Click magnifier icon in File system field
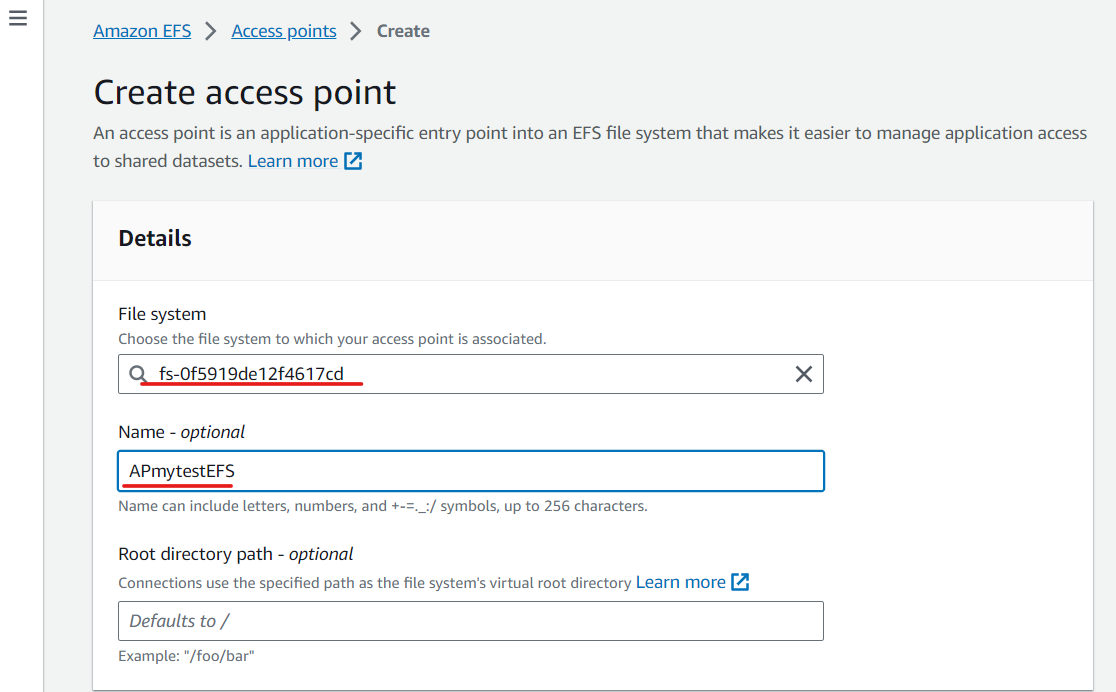1116x692 pixels. 138,374
